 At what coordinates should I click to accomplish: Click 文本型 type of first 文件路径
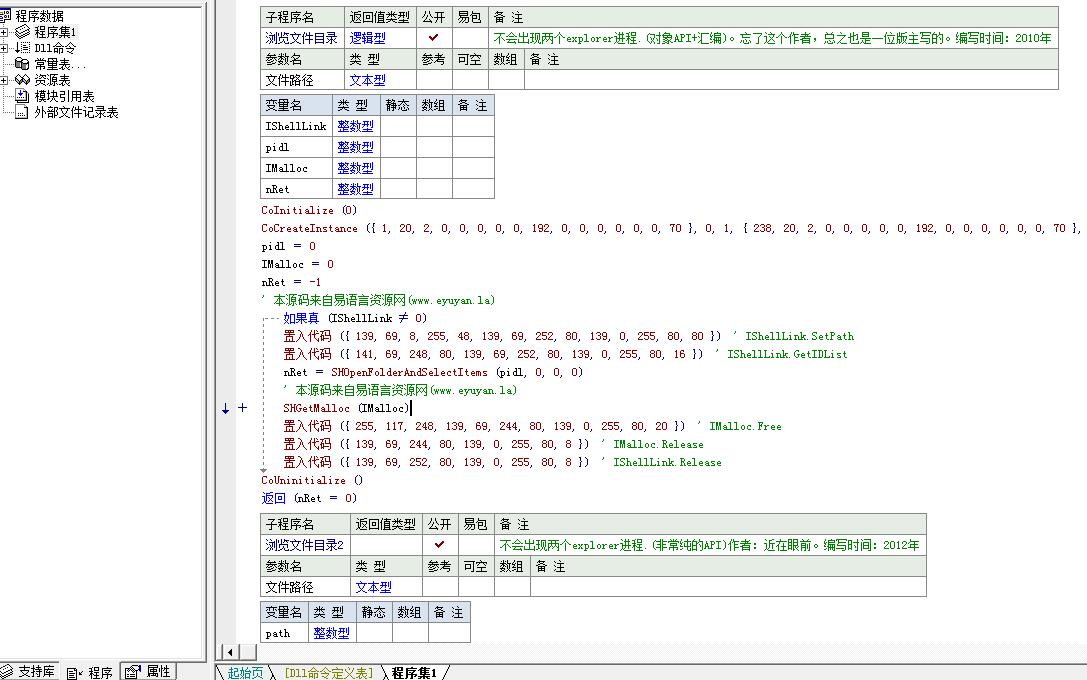tap(367, 80)
